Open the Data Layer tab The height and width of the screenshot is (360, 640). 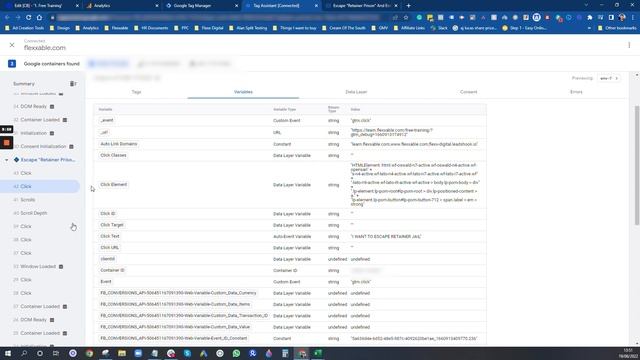click(356, 92)
